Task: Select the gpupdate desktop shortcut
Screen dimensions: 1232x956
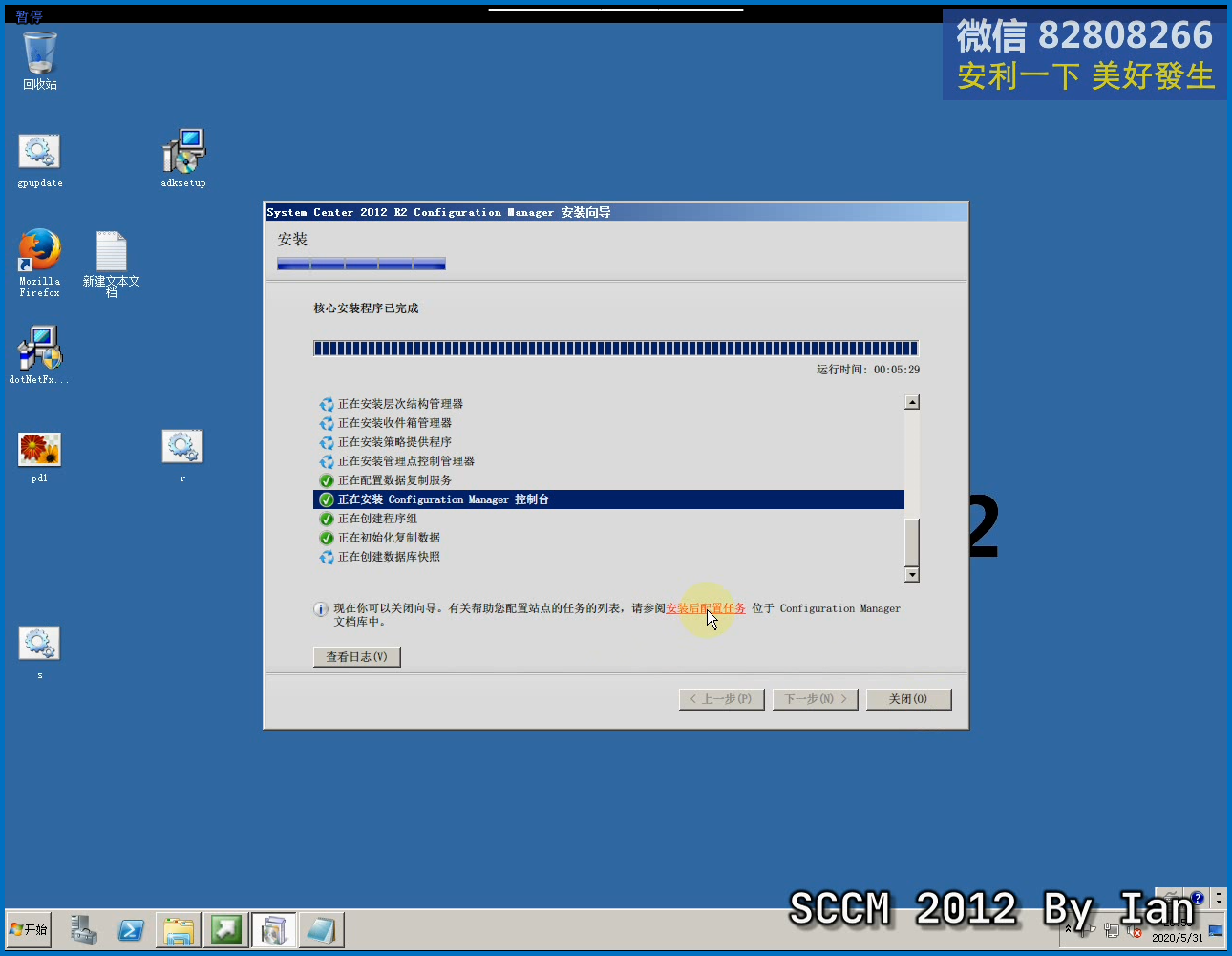Action: pyautogui.click(x=40, y=159)
